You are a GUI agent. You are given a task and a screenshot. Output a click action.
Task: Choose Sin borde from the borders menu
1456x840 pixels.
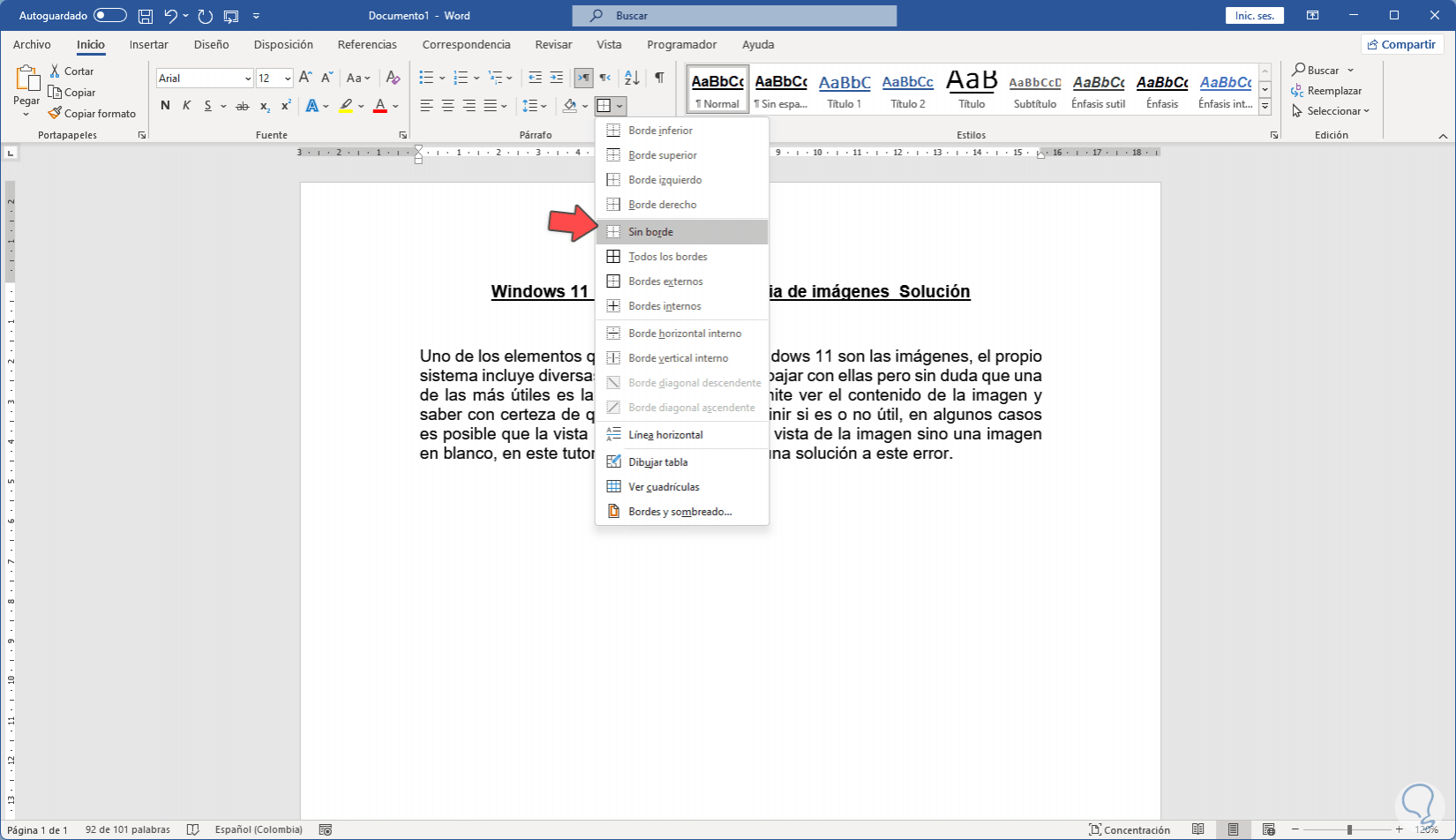pos(682,232)
